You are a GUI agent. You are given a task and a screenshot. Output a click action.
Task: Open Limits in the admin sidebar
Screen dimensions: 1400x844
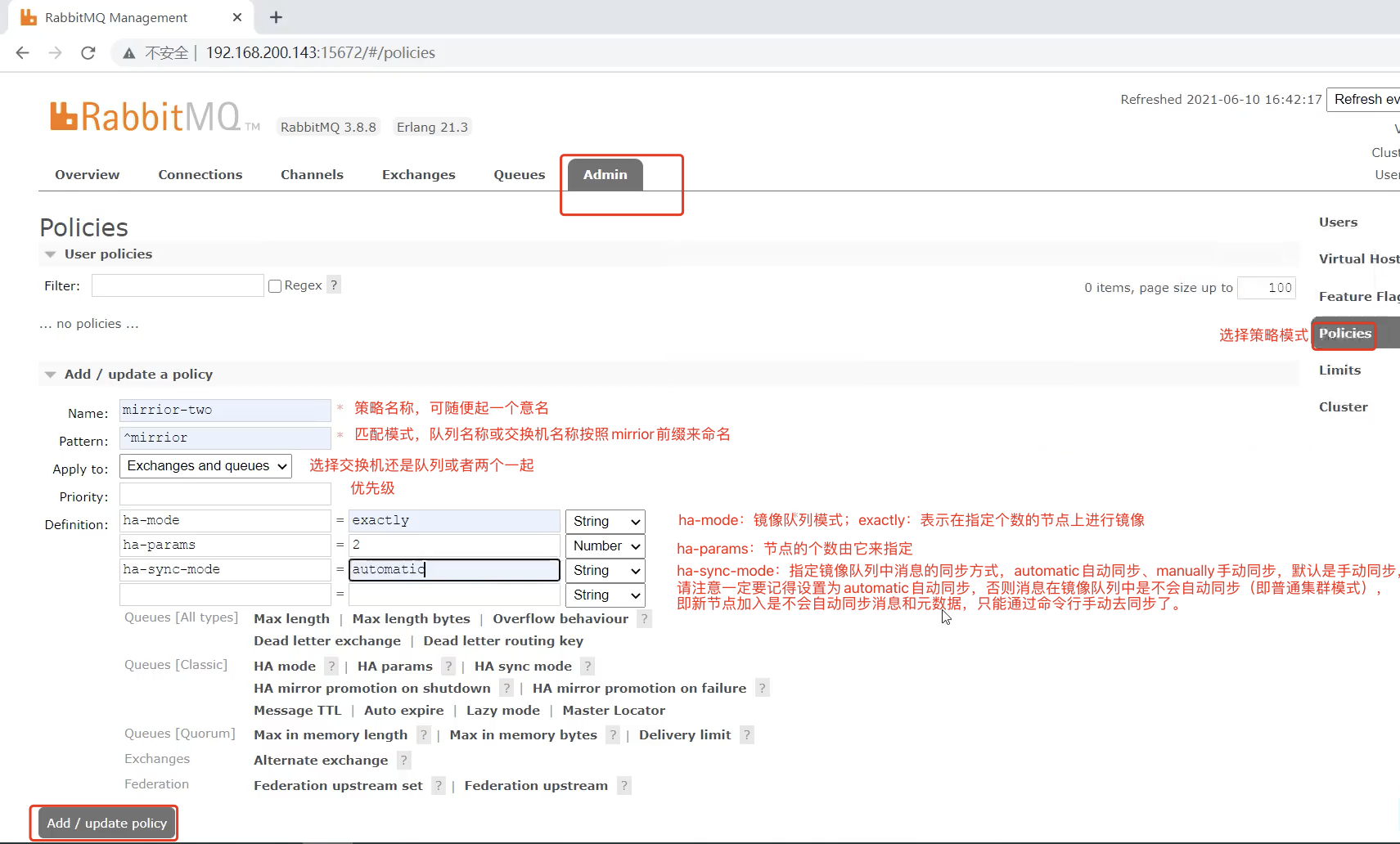tap(1340, 370)
